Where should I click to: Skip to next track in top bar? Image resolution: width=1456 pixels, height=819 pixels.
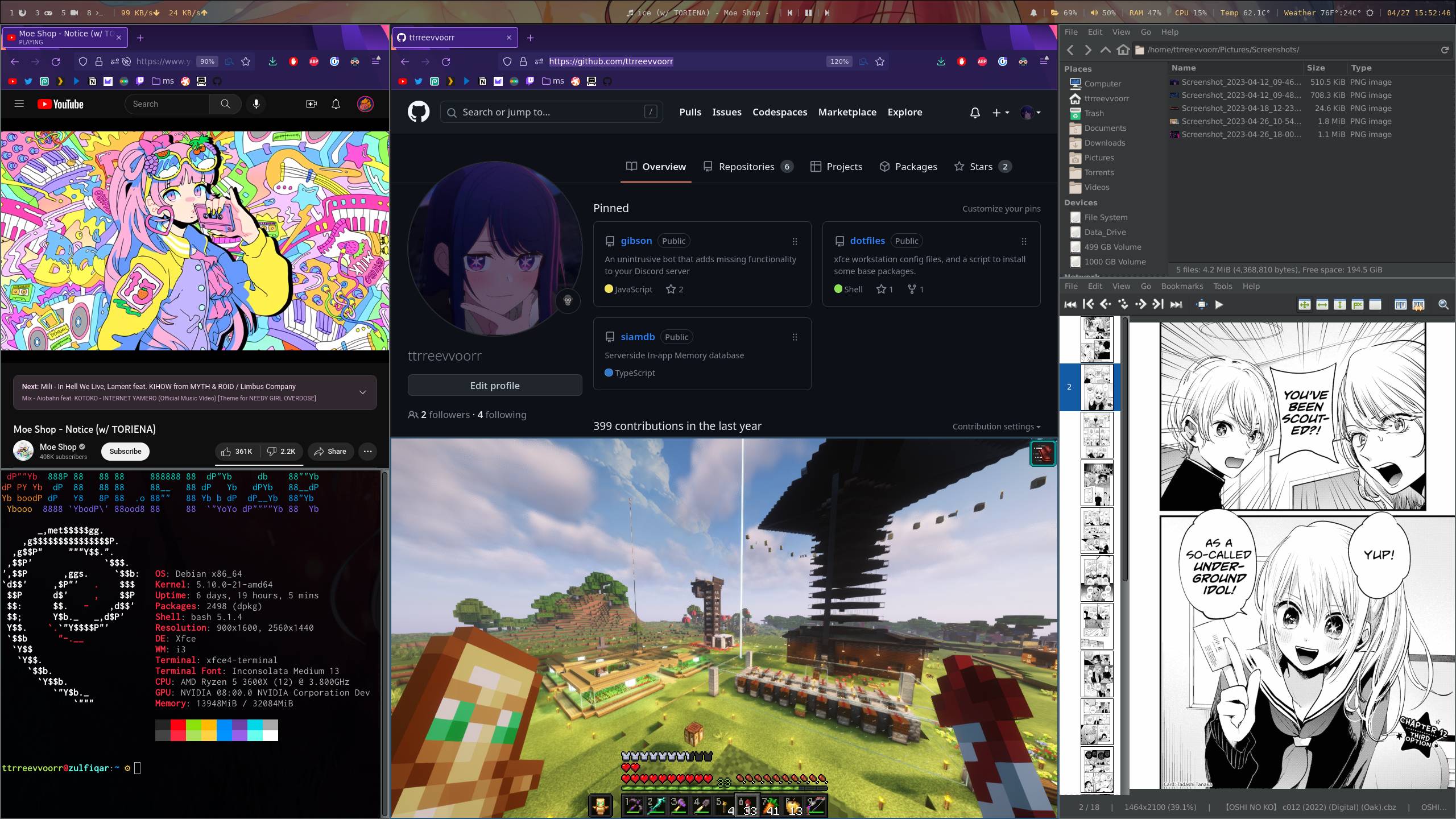pos(827,13)
